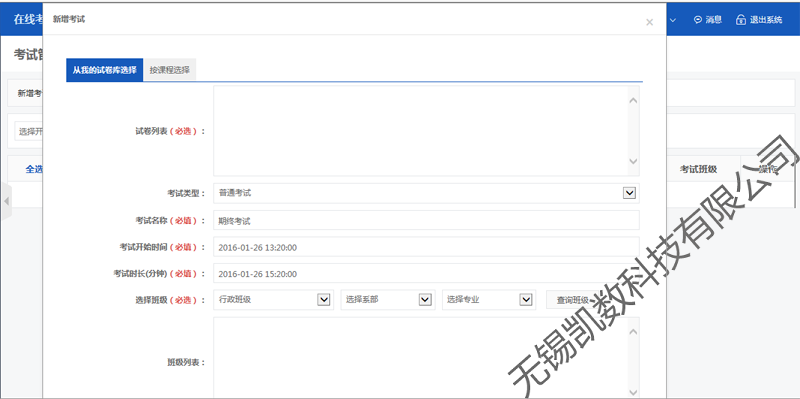Click the 班级列表 scroll up arrow
This screenshot has width=800, height=399.
(x=633, y=332)
